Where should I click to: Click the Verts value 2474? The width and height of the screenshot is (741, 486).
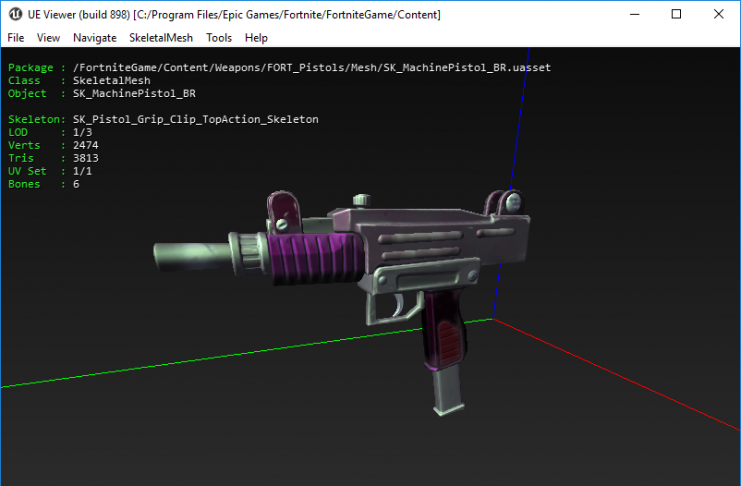click(86, 145)
